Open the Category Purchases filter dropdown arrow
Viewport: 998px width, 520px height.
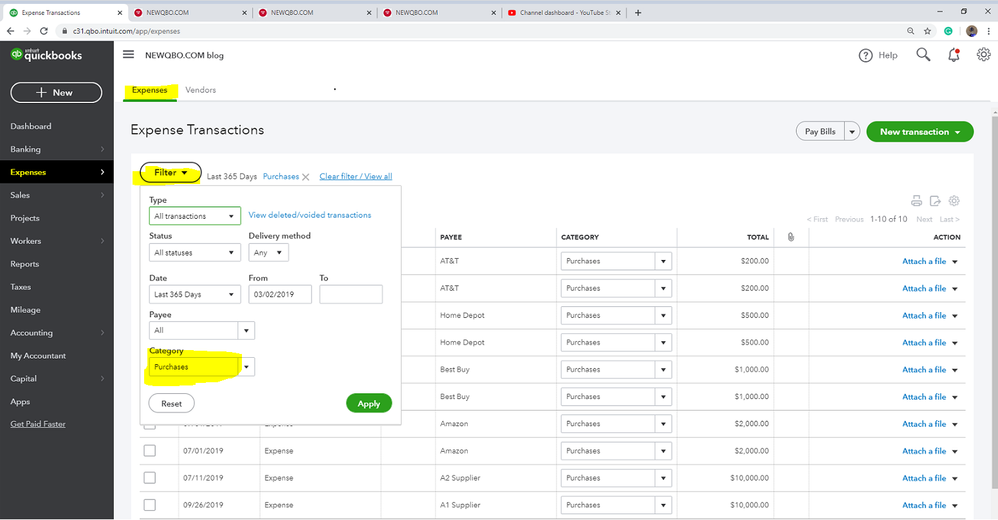tap(246, 367)
